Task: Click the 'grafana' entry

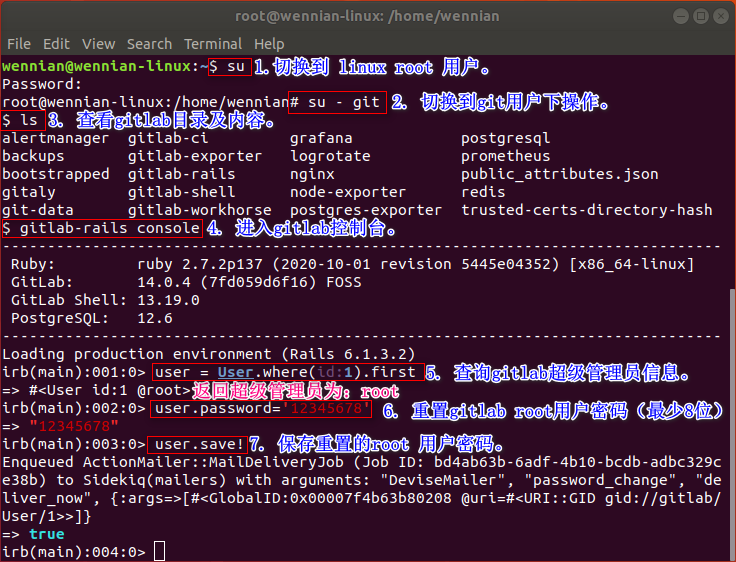Action: tap(321, 139)
